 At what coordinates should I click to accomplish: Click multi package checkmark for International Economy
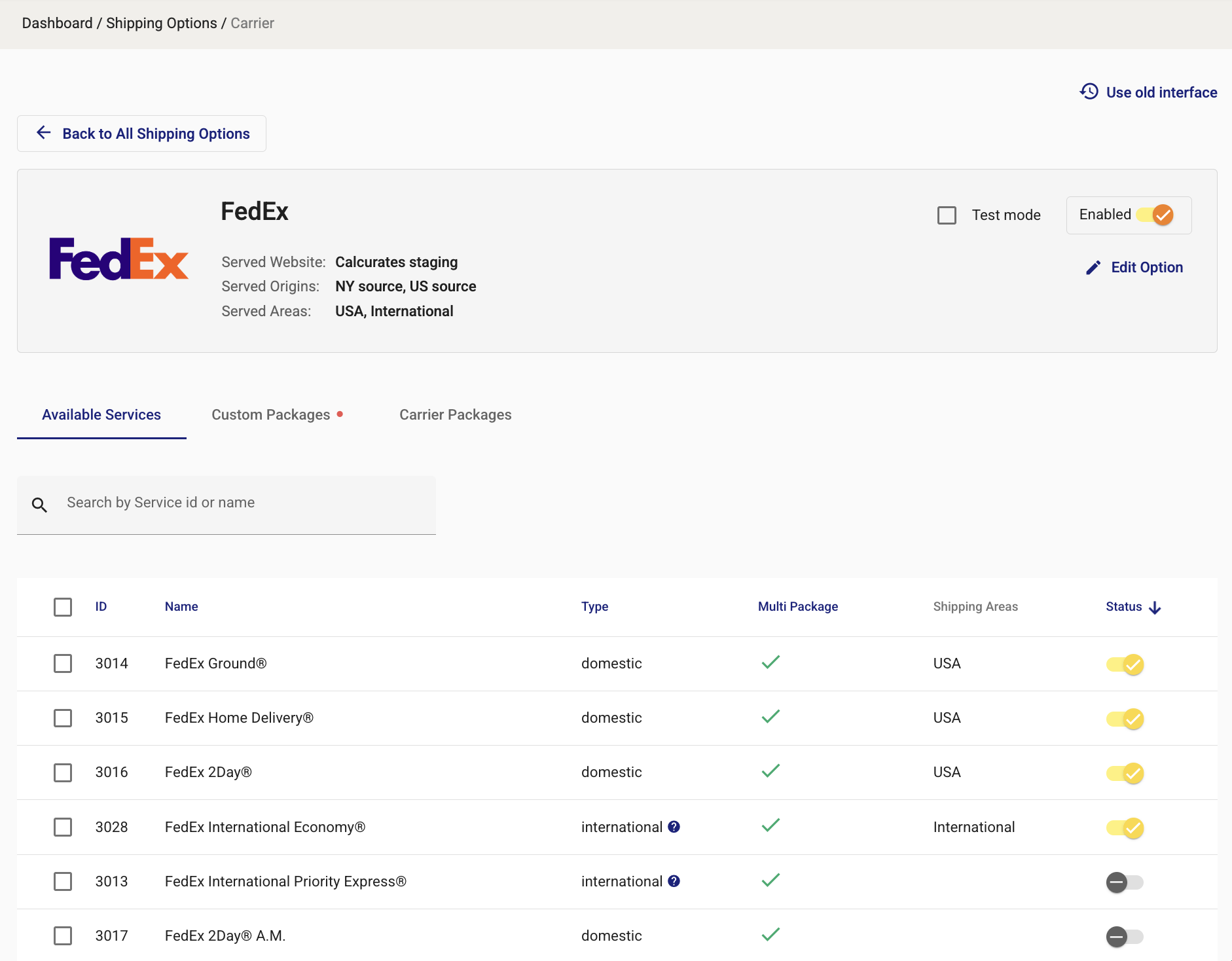(x=771, y=825)
